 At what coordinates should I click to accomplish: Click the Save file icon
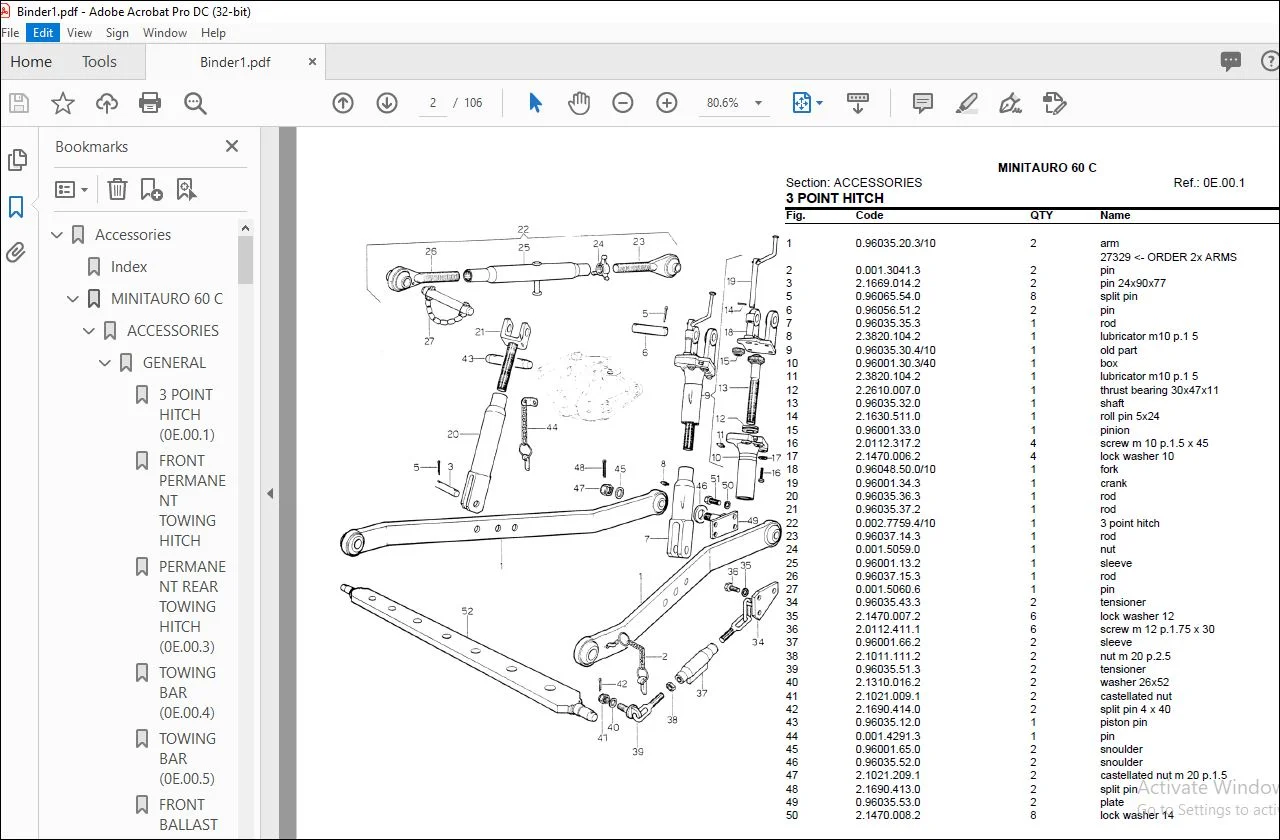(19, 103)
